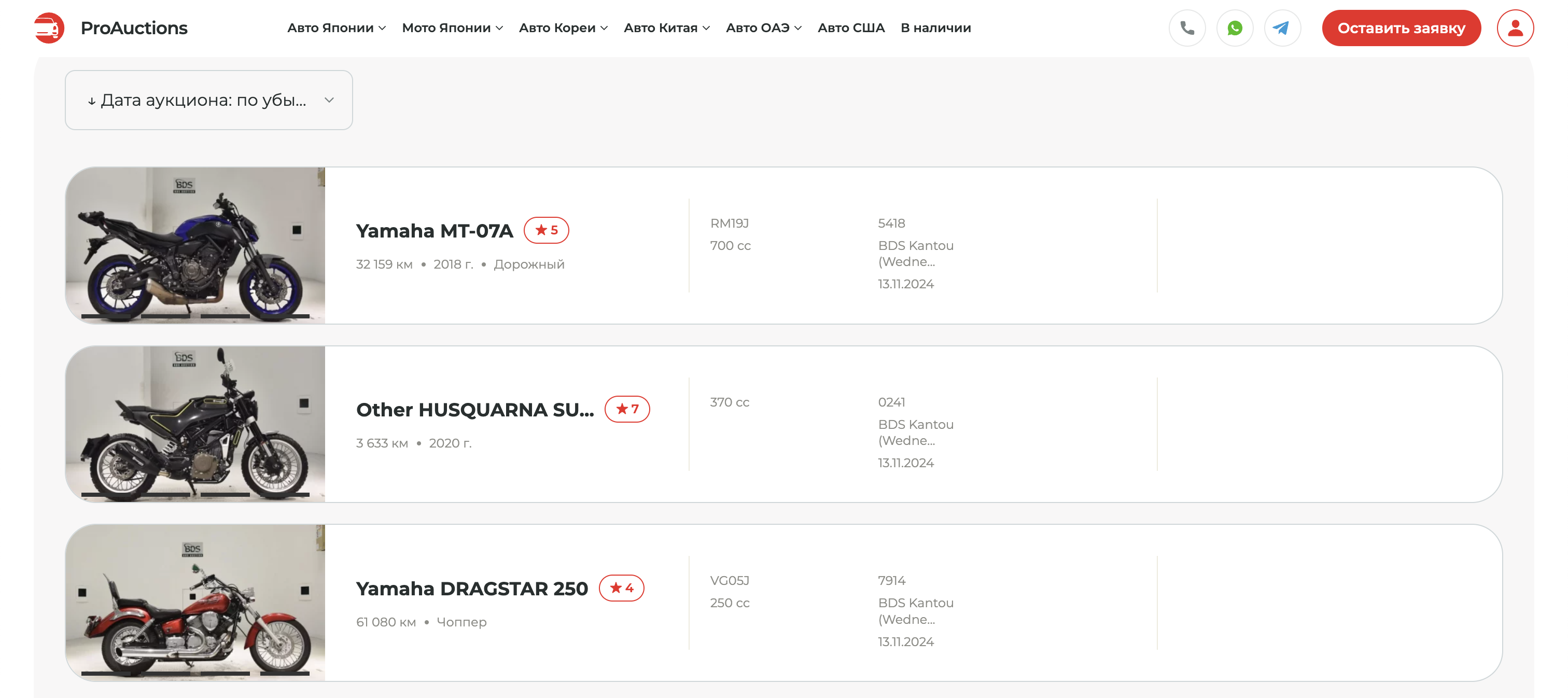Open the Дата аукциона sort dropdown
This screenshot has height=698, width=1568.
click(x=209, y=100)
